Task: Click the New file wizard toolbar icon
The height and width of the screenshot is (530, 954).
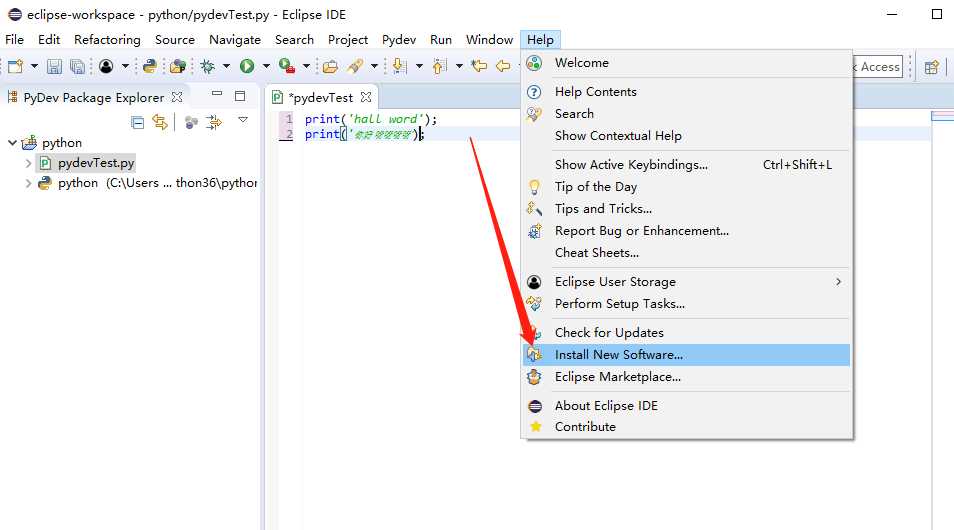Action: point(16,66)
